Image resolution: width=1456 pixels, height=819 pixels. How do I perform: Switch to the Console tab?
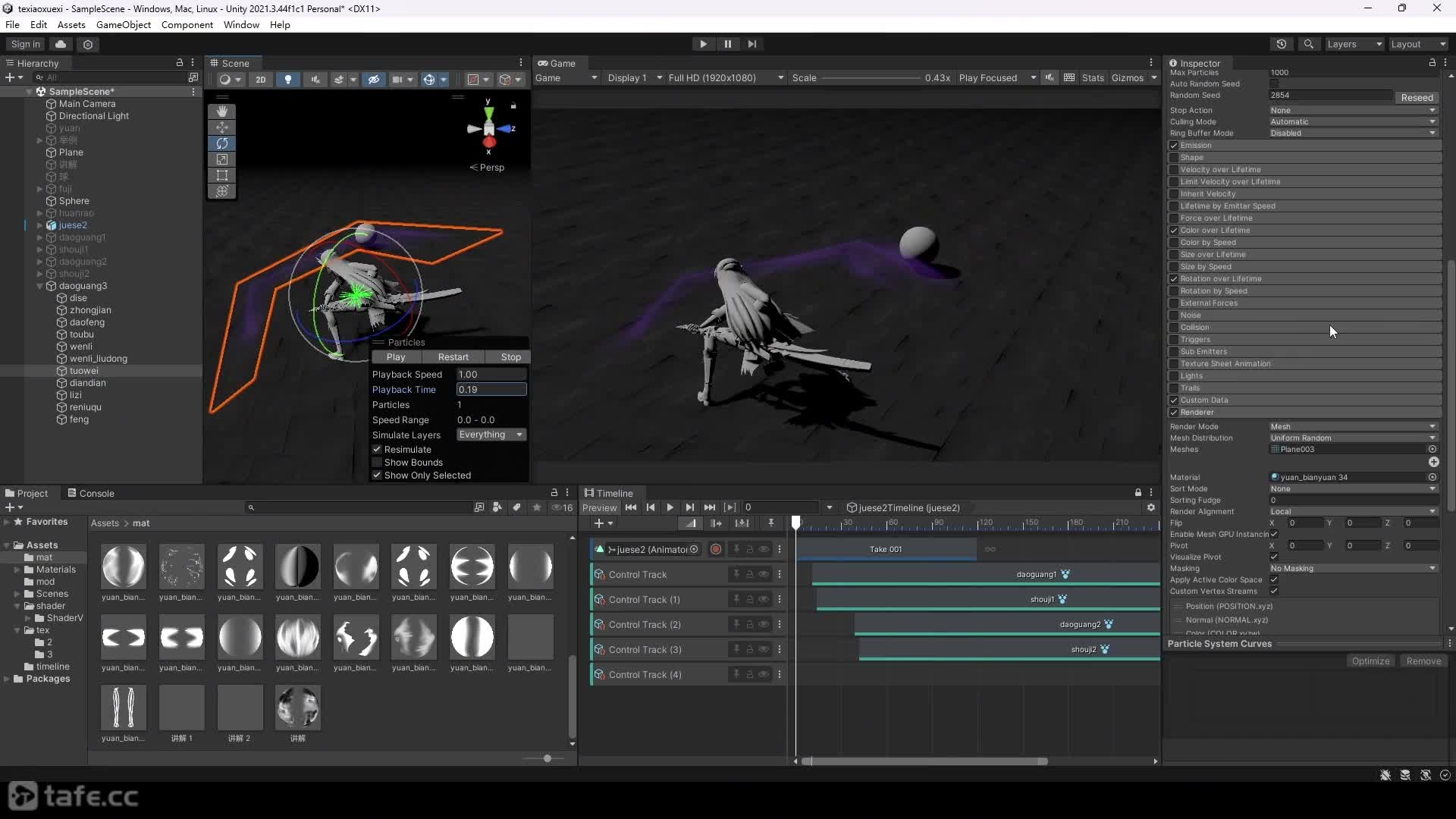pyautogui.click(x=90, y=493)
